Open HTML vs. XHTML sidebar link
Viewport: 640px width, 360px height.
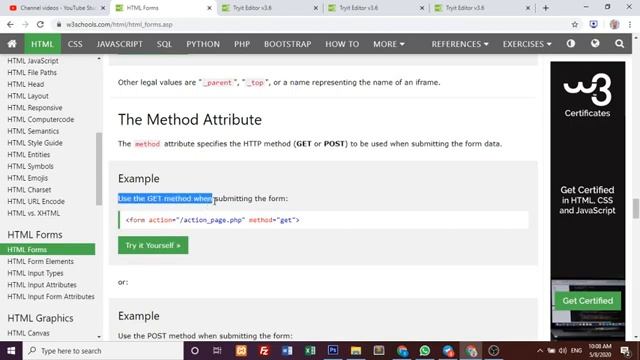[33, 213]
